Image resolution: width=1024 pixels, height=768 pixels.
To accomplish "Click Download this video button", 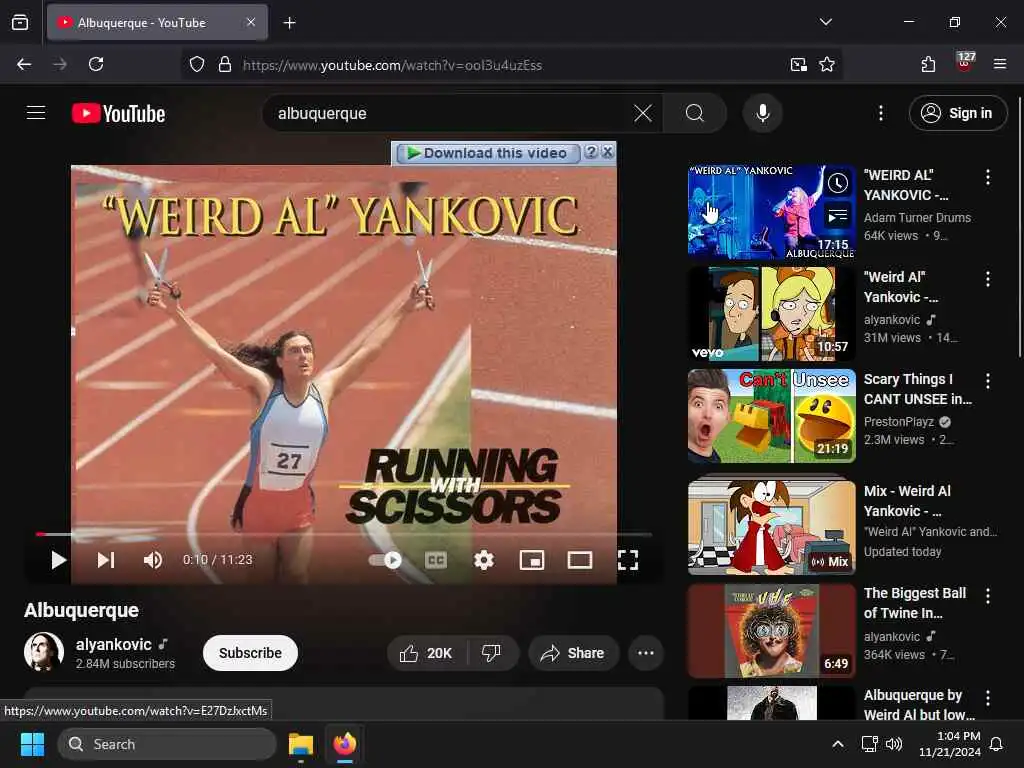I will [488, 153].
